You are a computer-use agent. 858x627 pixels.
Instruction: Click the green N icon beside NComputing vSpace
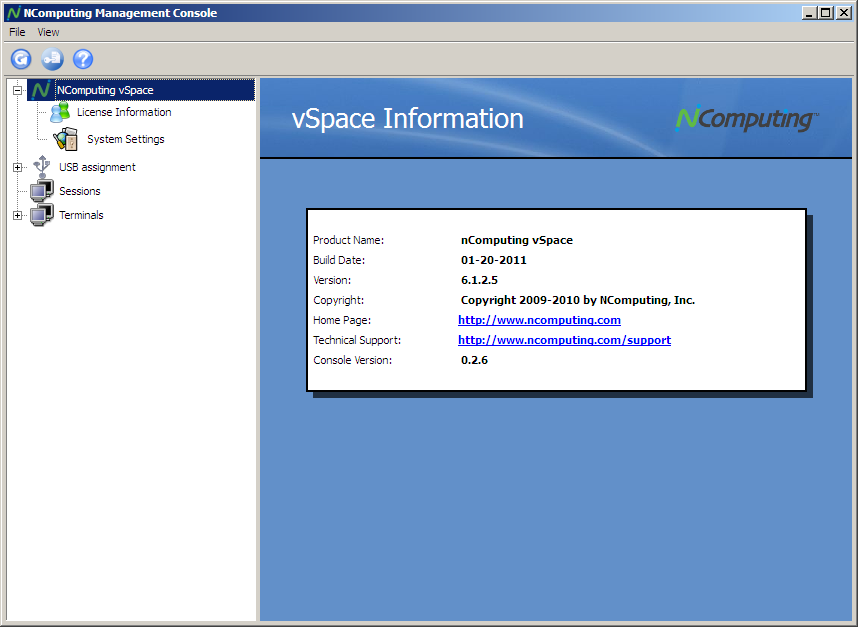click(x=41, y=90)
